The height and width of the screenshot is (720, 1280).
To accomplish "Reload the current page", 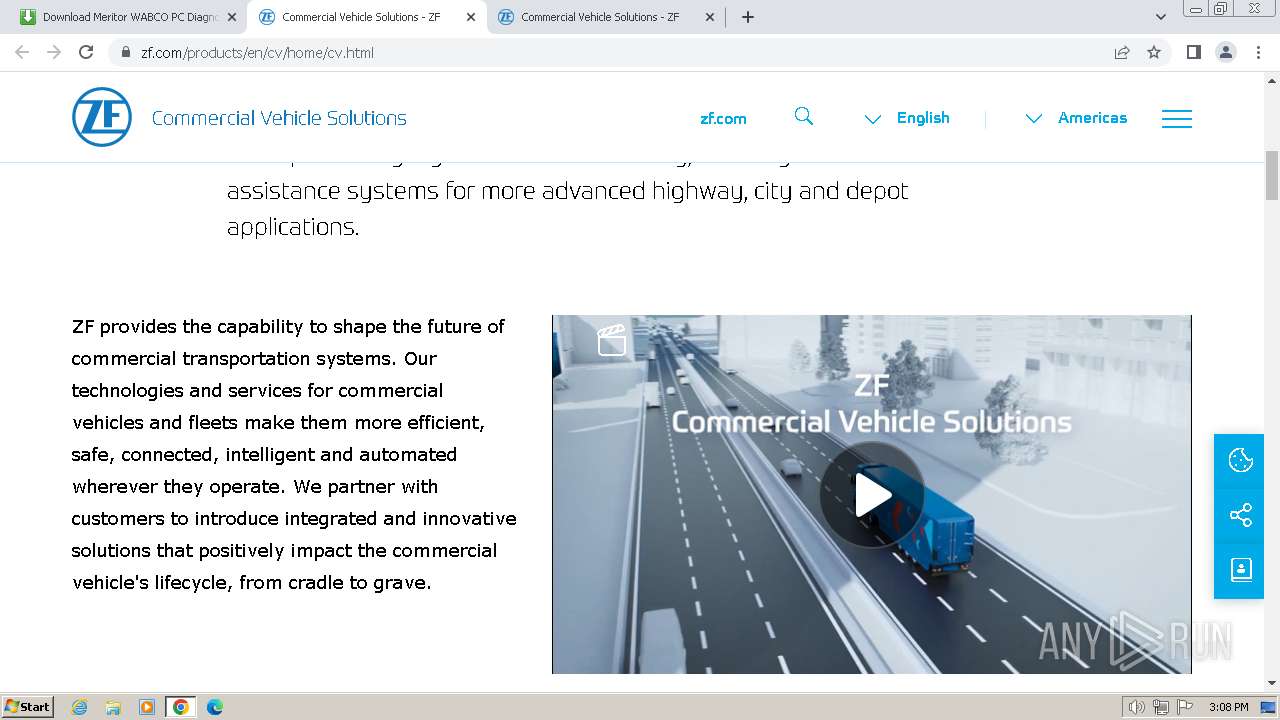I will click(x=86, y=52).
